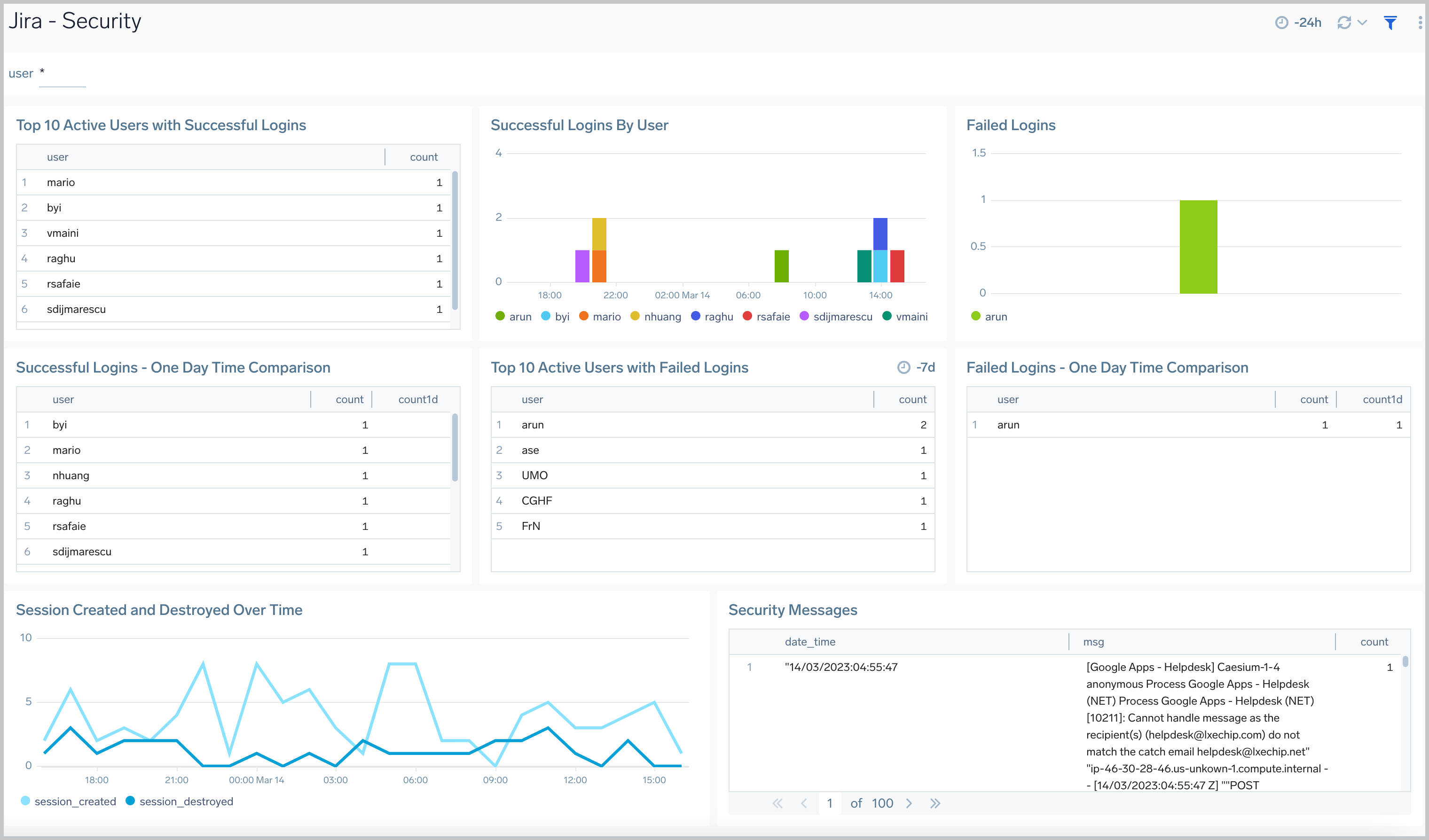This screenshot has height=840, width=1429.
Task: Open the Security Messages panel title
Action: [x=792, y=609]
